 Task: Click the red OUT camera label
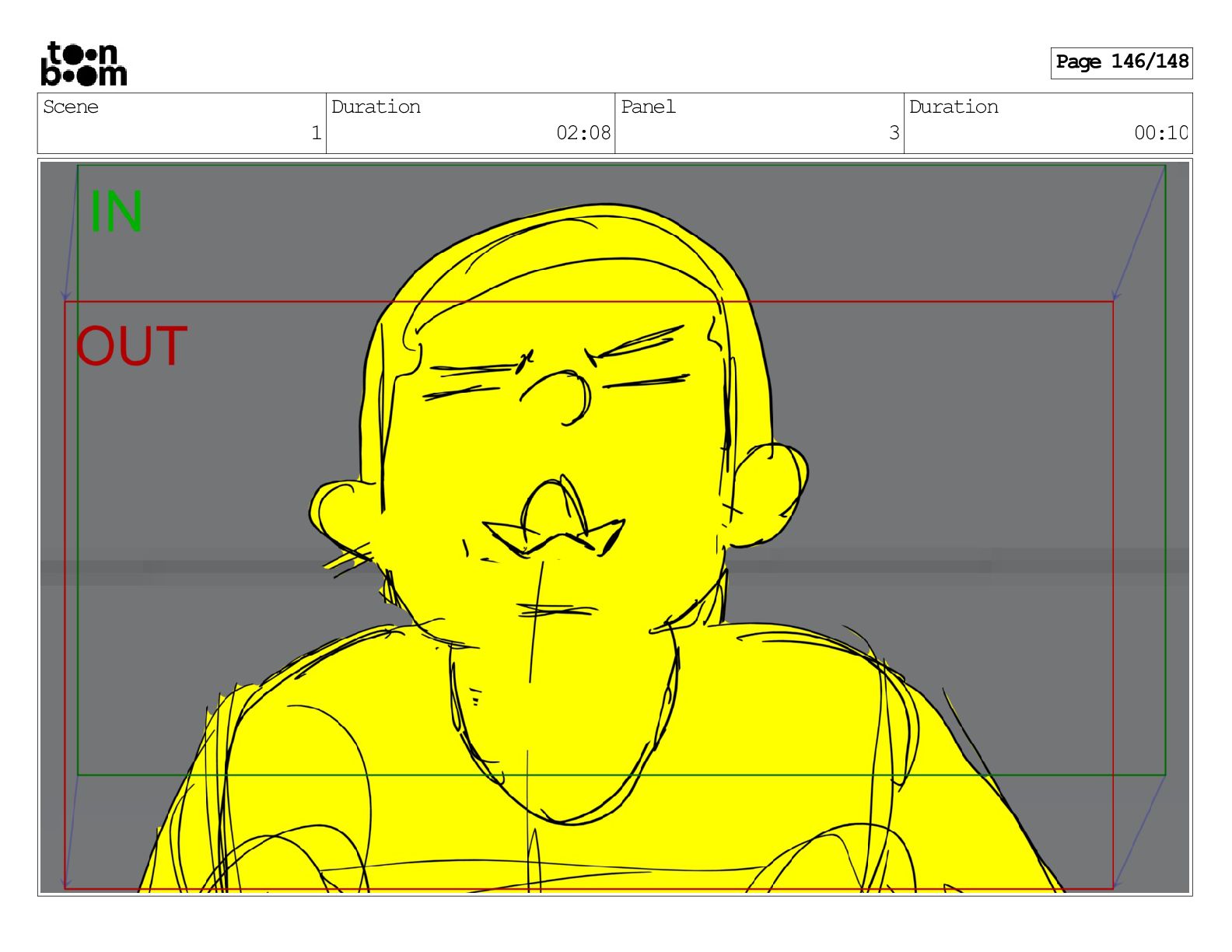click(132, 346)
